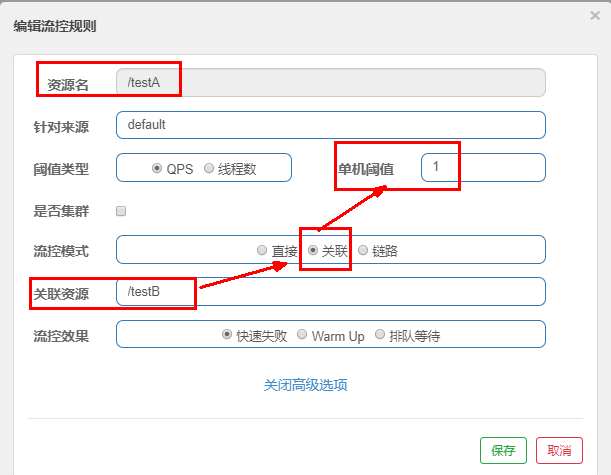The image size is (611, 475).
Task: Click the 阈值类型 label
Action: click(61, 170)
